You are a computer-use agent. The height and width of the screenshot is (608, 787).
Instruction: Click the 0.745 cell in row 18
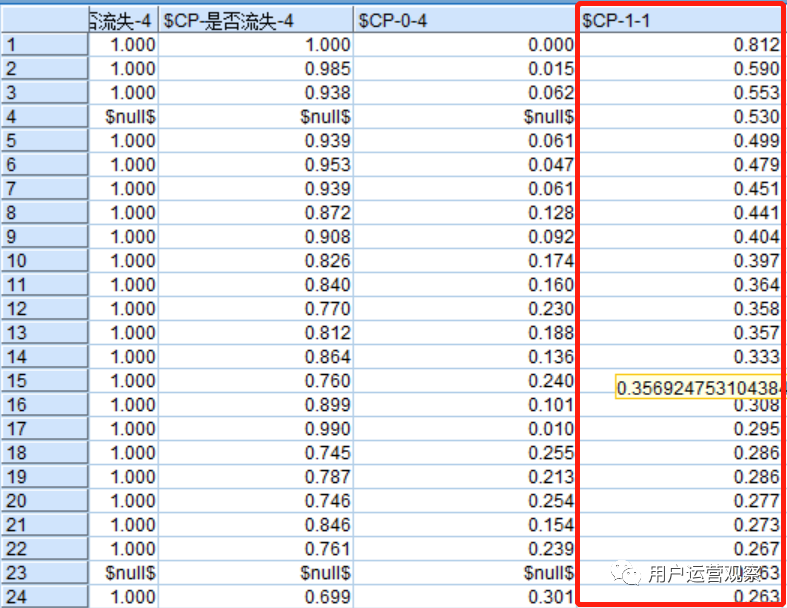pos(256,453)
